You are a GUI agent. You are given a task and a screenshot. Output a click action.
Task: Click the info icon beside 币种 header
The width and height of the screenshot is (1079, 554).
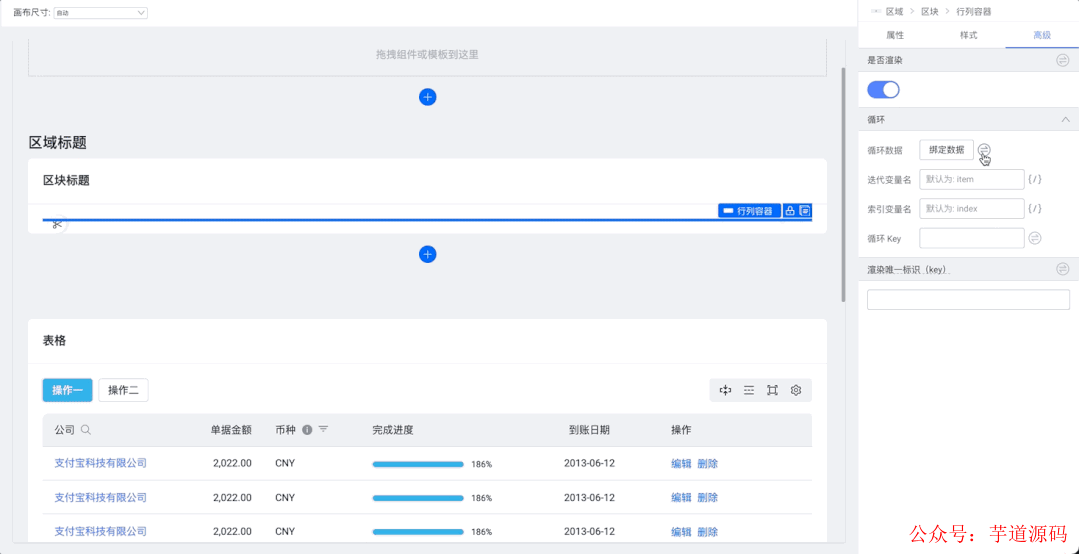[307, 429]
